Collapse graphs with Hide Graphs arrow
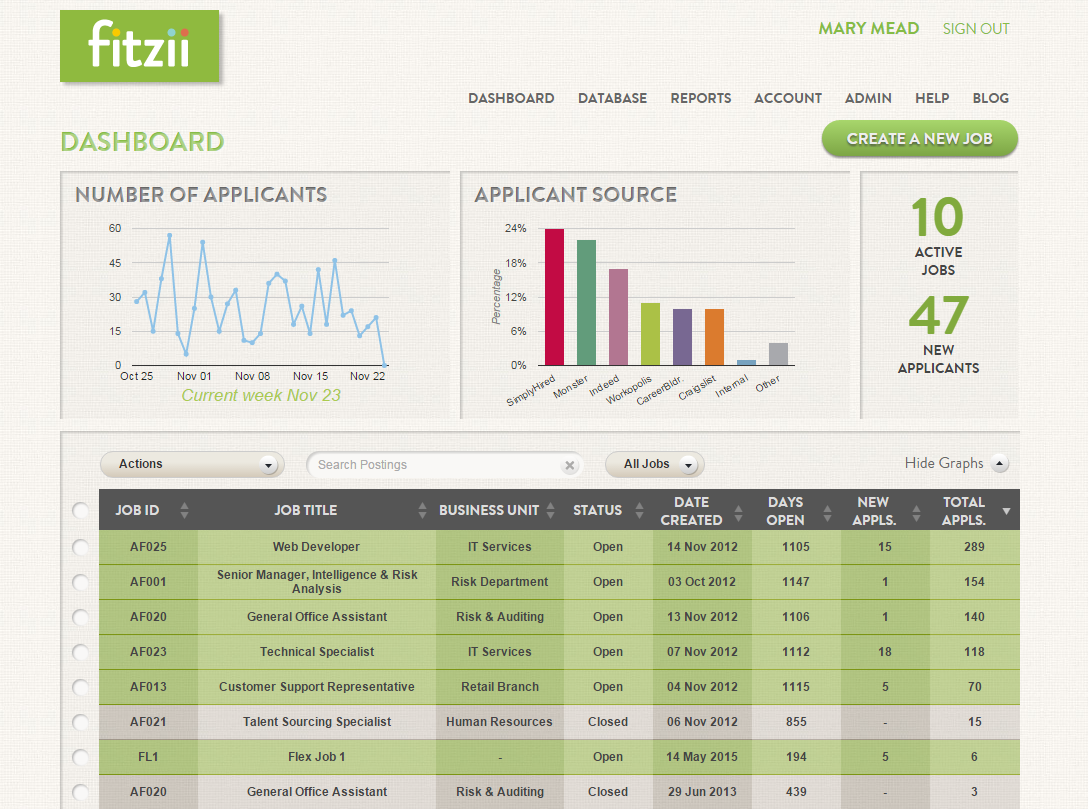Viewport: 1088px width, 809px height. 1000,463
